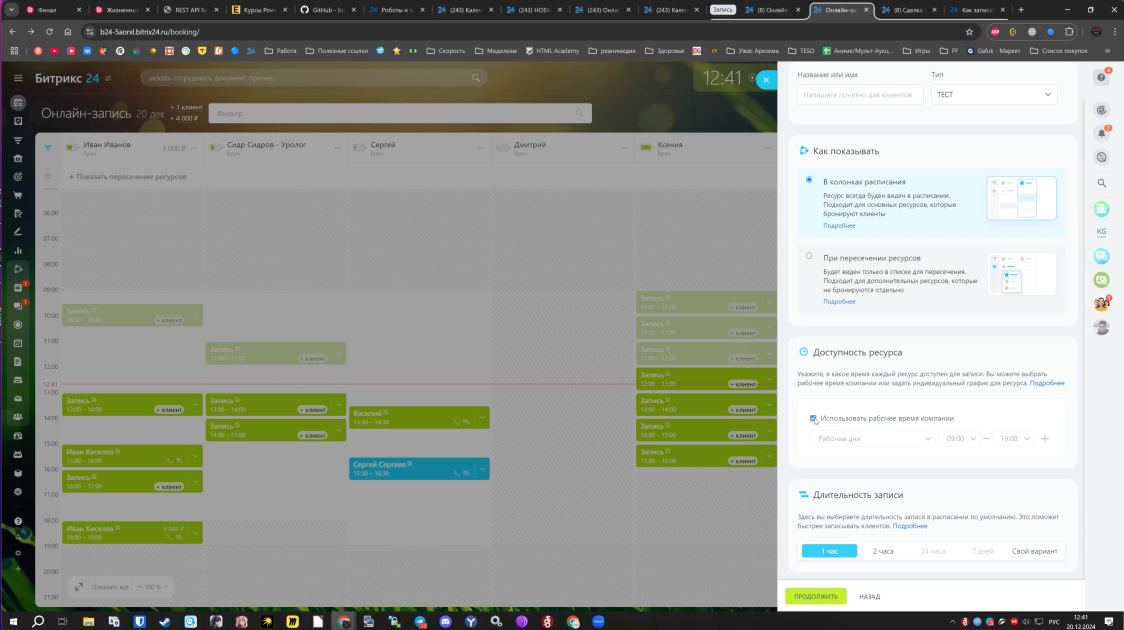Select 'В колонках расписания' radio option

[809, 180]
